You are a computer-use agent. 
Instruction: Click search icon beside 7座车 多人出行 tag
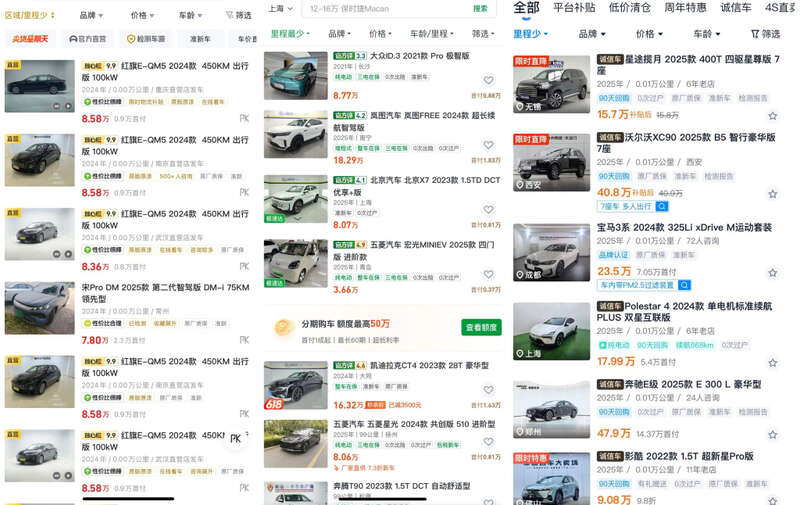pyautogui.click(x=661, y=206)
